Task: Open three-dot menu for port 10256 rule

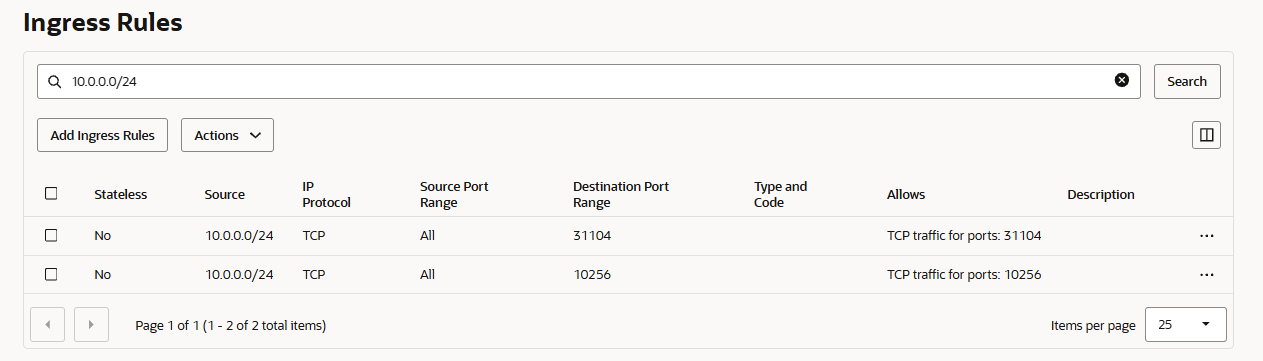Action: [1207, 274]
